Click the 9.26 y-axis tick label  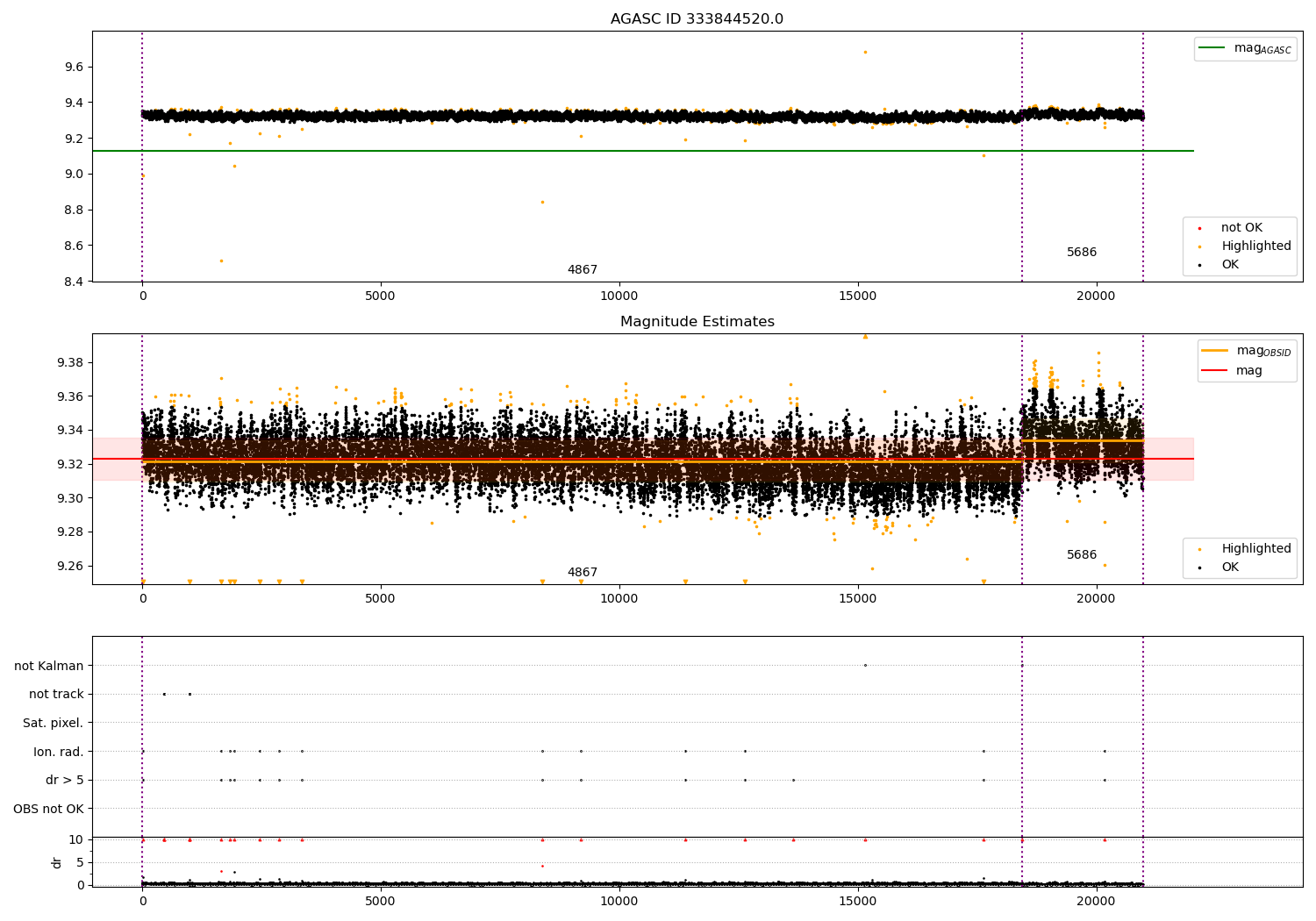click(x=70, y=566)
